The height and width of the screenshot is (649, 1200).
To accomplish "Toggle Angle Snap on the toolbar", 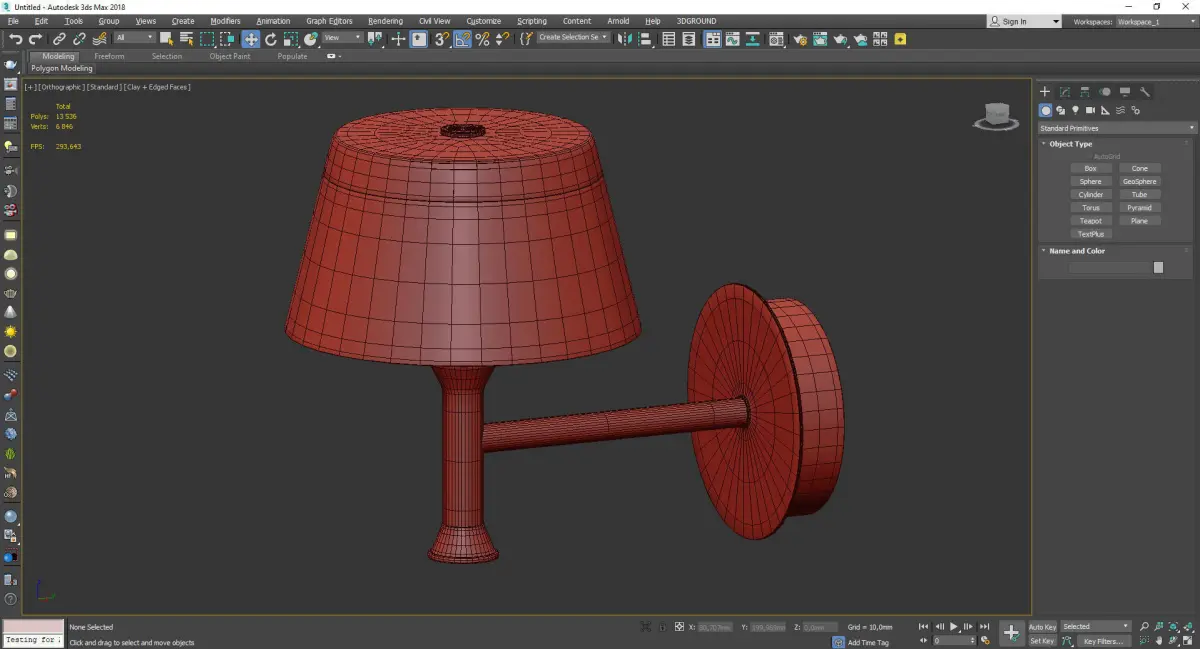I will point(462,39).
